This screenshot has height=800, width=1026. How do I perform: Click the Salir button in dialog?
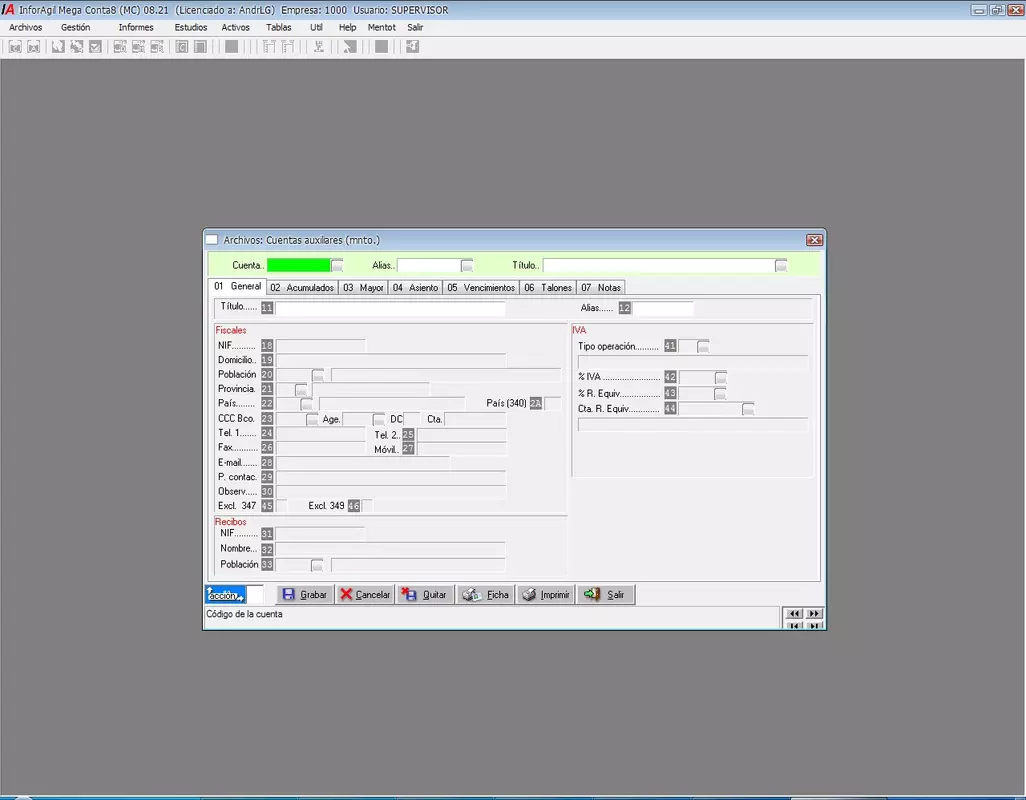pos(606,595)
